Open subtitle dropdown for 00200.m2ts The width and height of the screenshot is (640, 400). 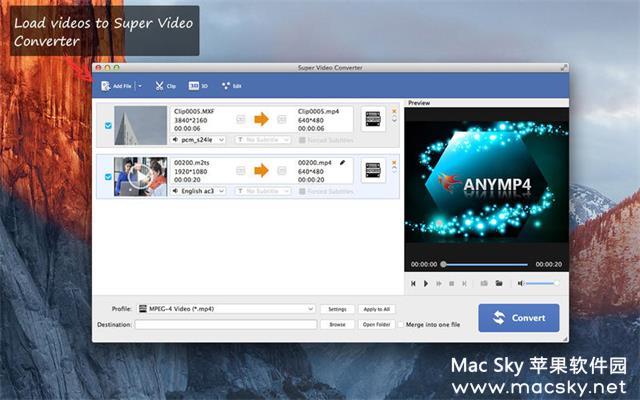[x=263, y=191]
